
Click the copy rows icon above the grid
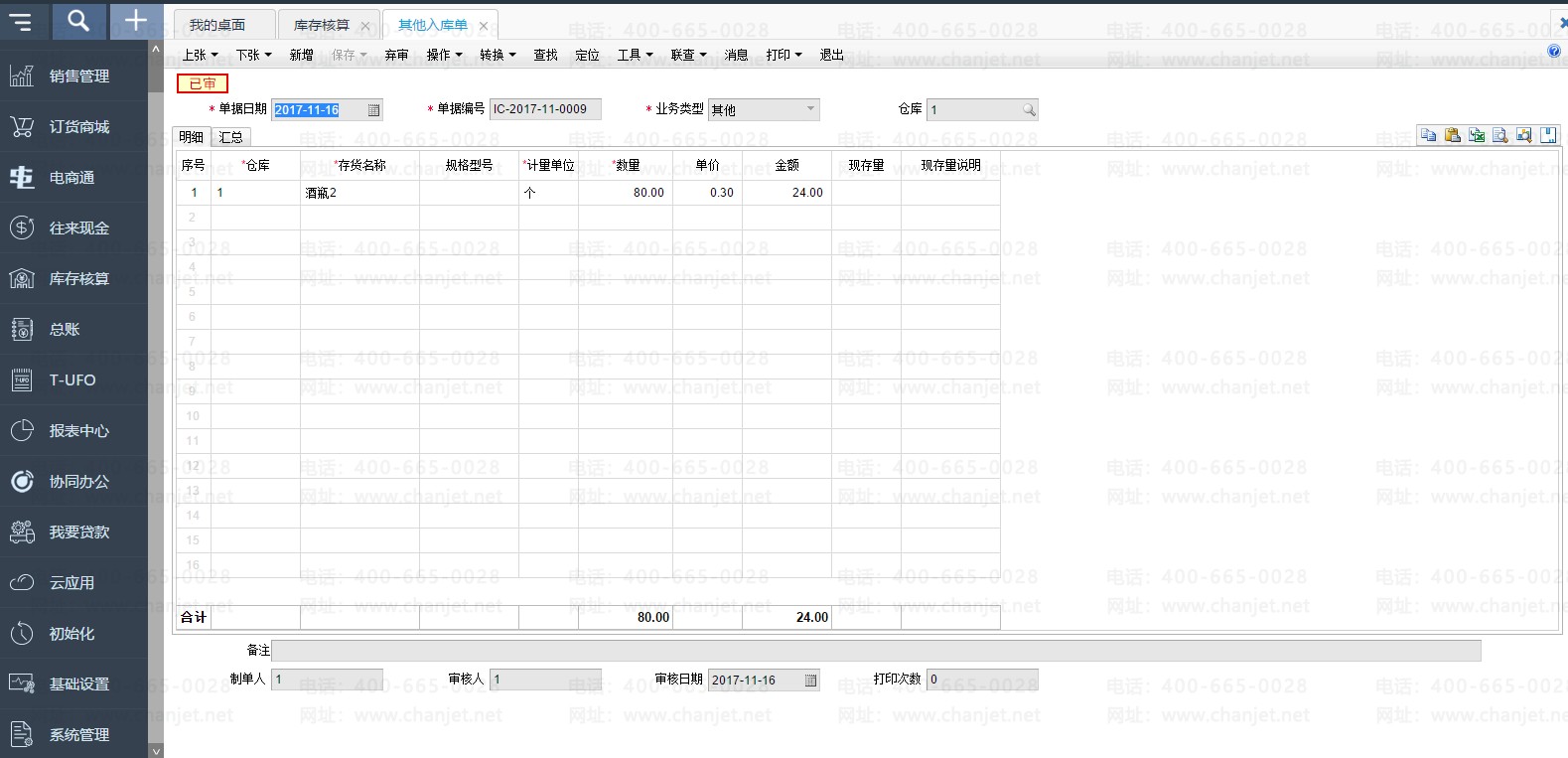point(1428,135)
